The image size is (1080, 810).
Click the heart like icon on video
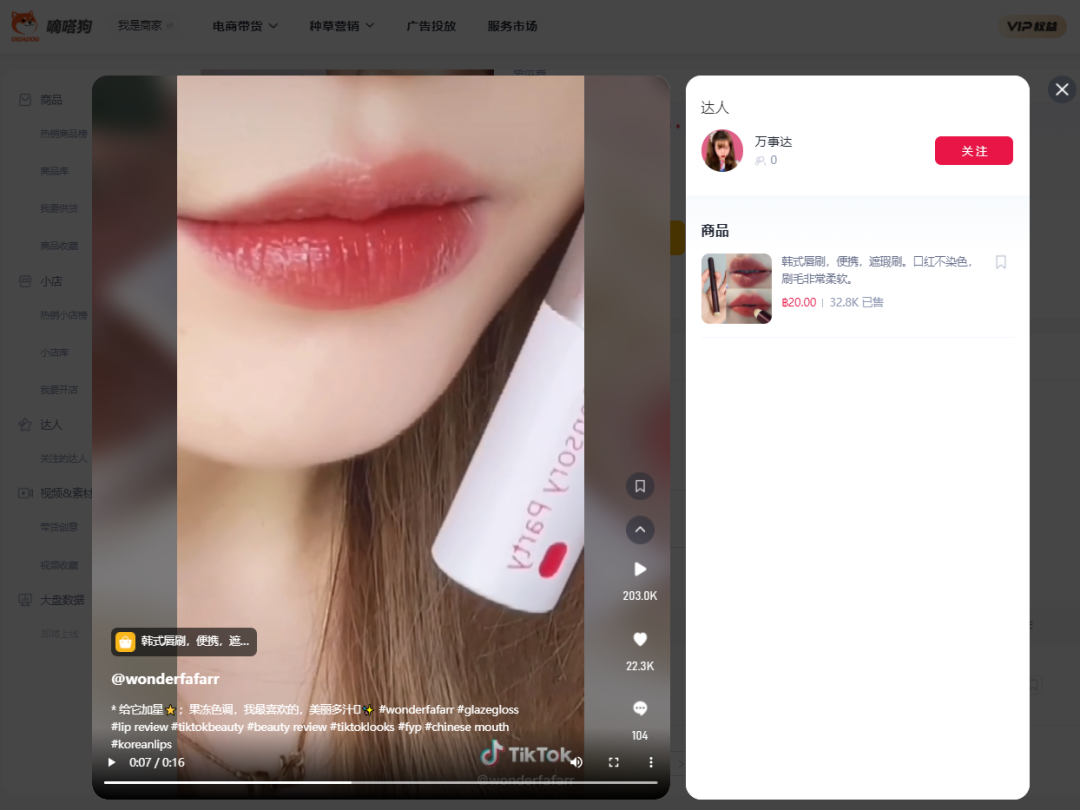(640, 639)
